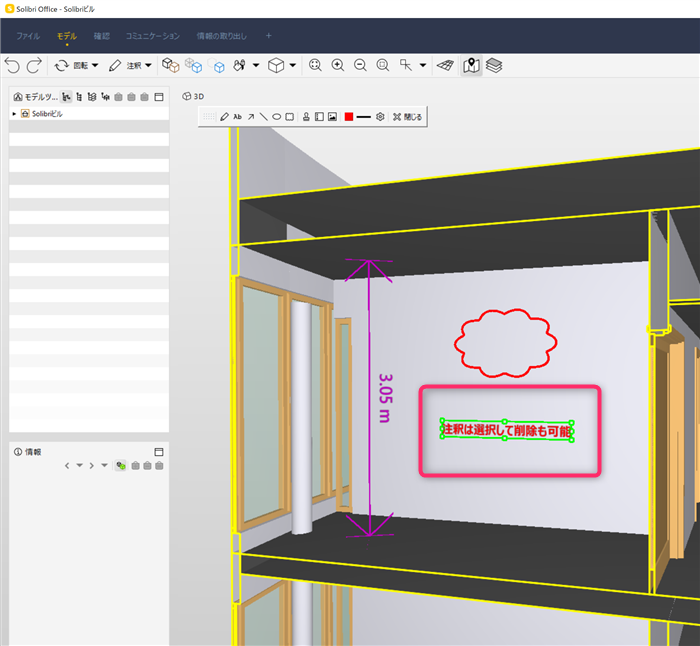
Task: Pick the ellipse markup shape tool
Action: 276,117
